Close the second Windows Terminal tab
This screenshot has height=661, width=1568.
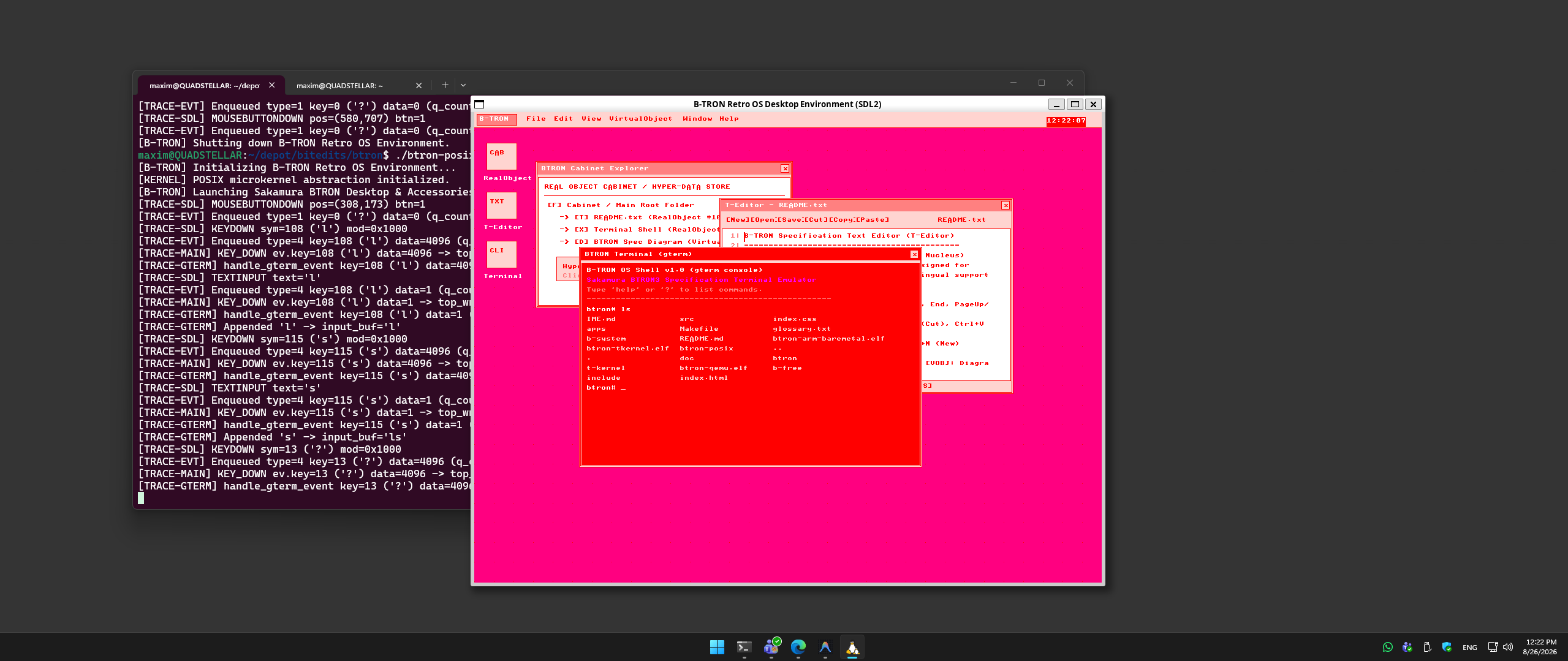coord(419,85)
